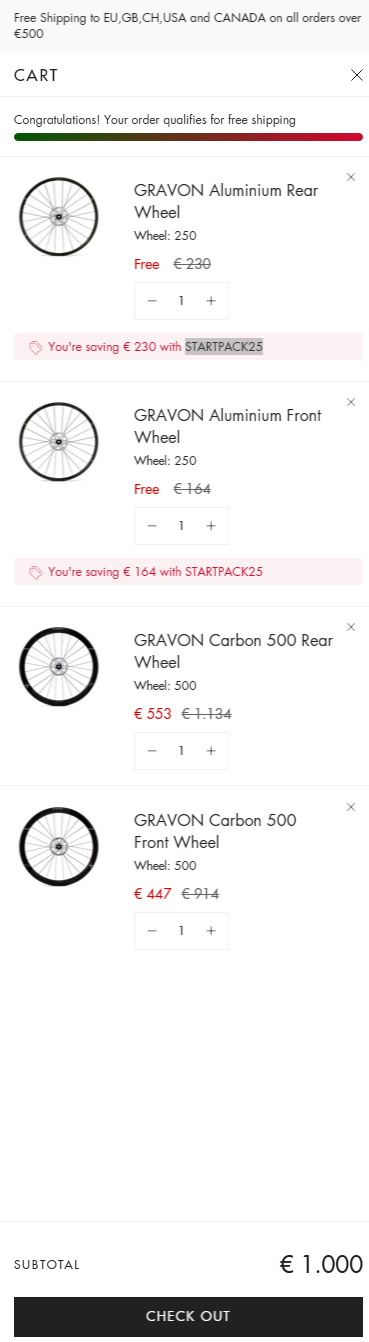The image size is (369, 1342).
Task: Remove GRAVON Aluminium Front Wheel from cart
Action: [351, 402]
